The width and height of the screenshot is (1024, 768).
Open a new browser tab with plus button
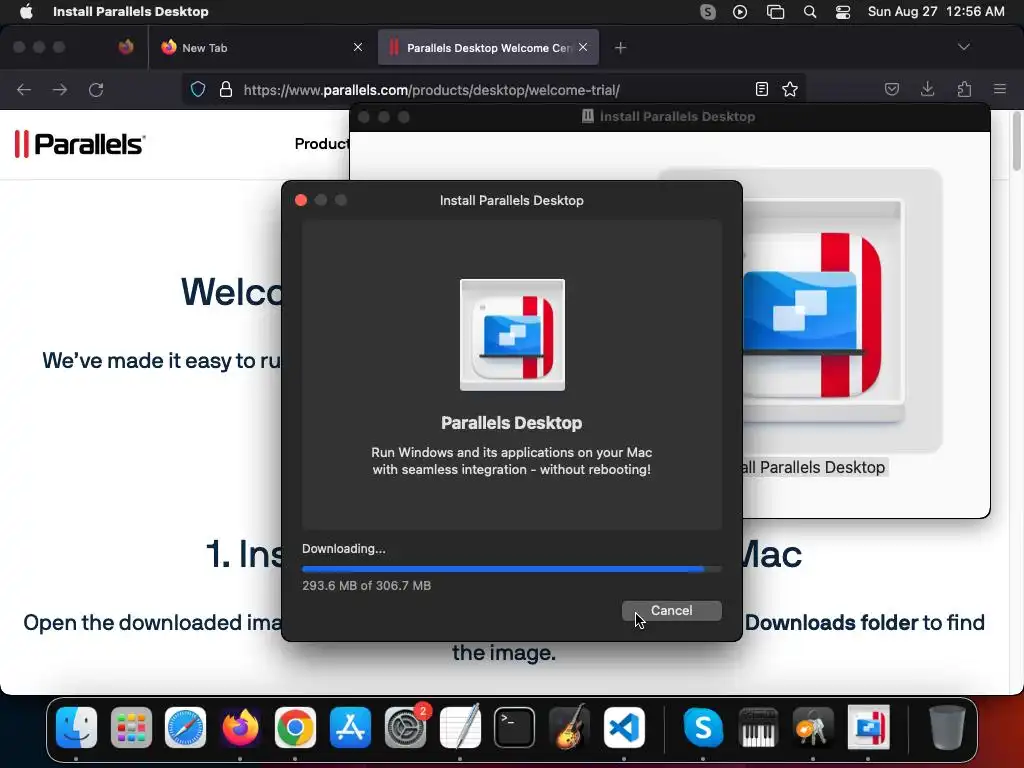[620, 48]
